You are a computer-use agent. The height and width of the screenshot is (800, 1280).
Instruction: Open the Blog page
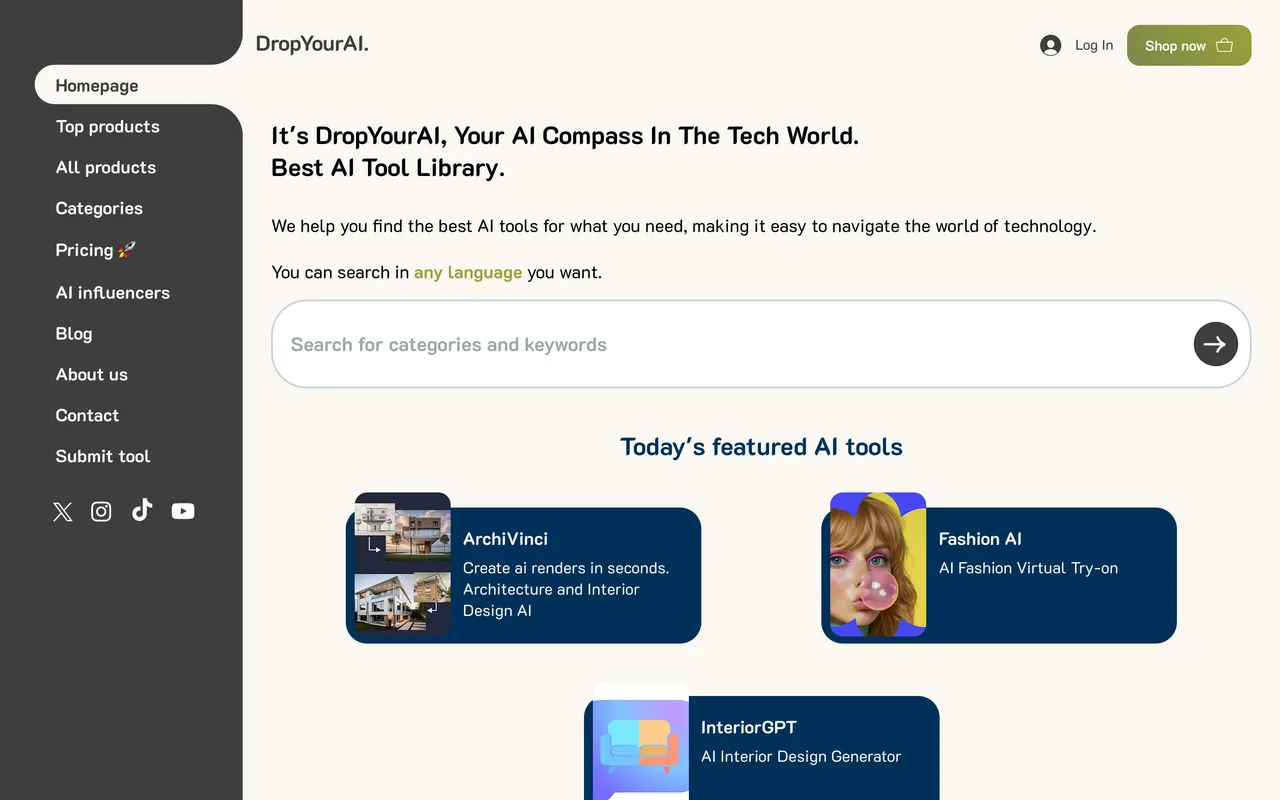74,334
